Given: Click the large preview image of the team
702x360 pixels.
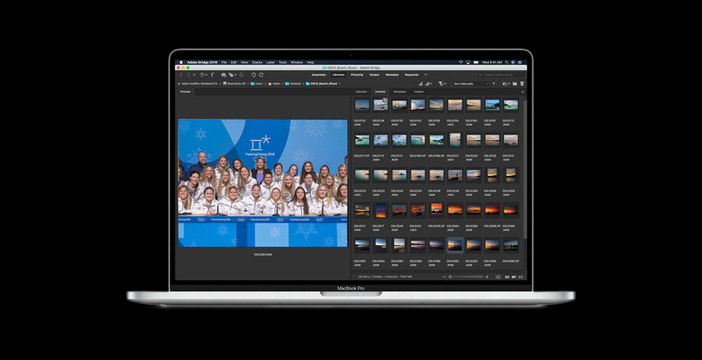Looking at the screenshot, I should [x=263, y=183].
